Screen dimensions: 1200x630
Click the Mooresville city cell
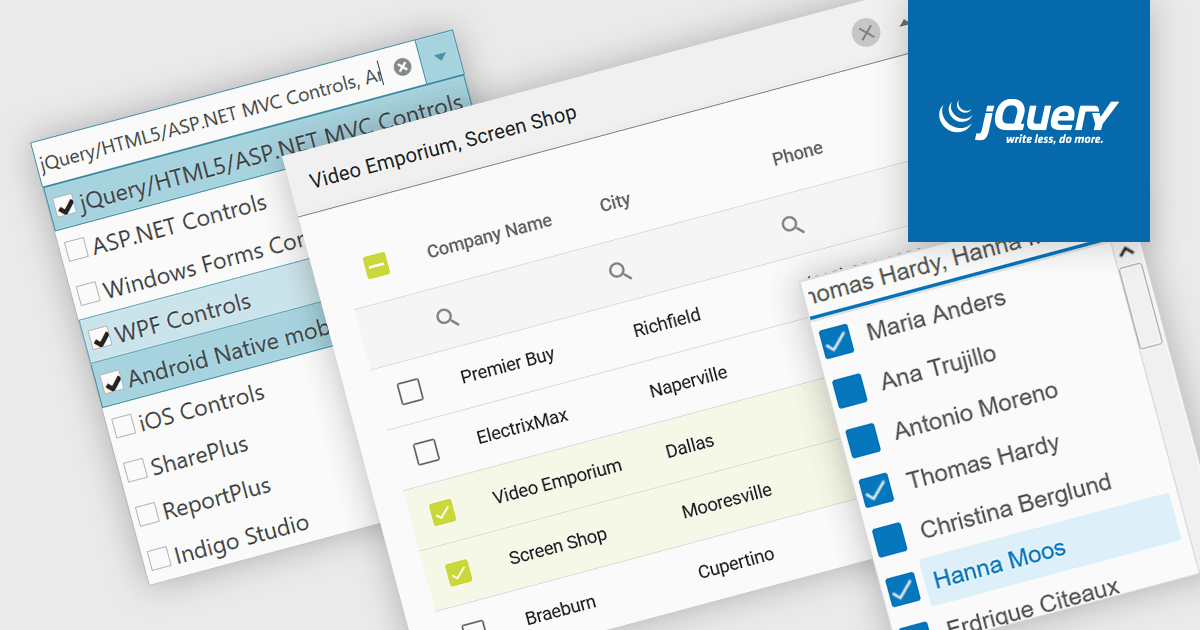pyautogui.click(x=727, y=502)
